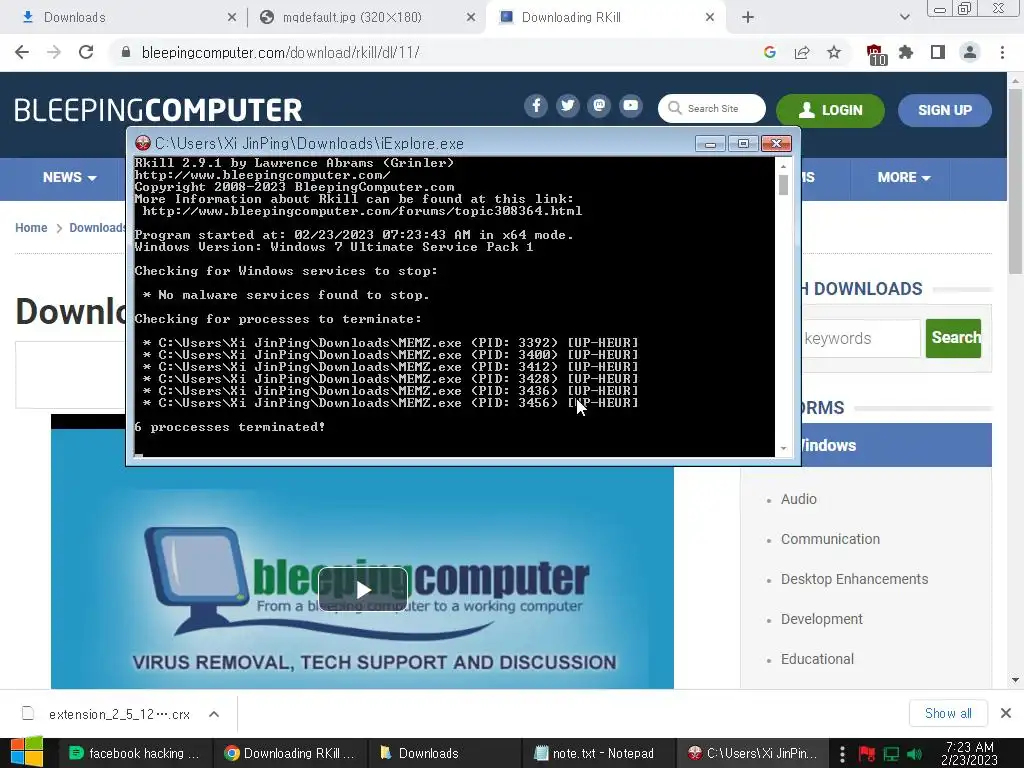Click console scrollbar up arrow

tap(783, 167)
